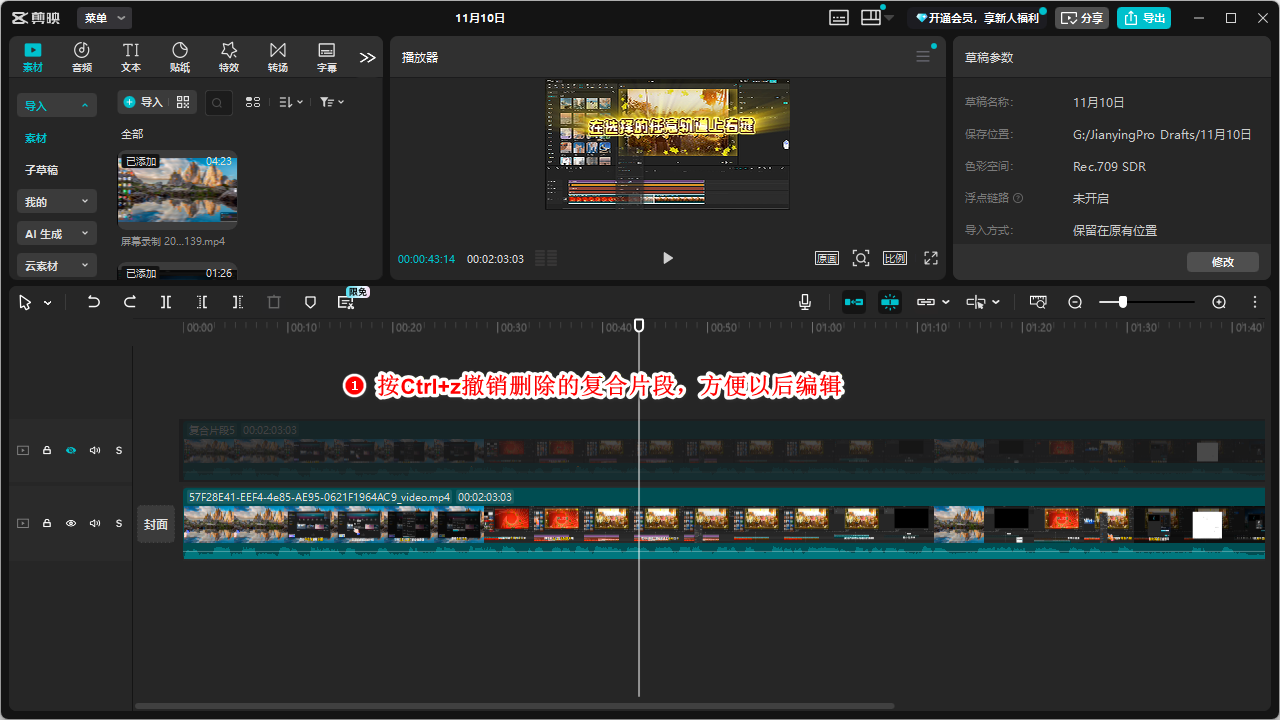Select the split clip tool

pyautogui.click(x=166, y=302)
